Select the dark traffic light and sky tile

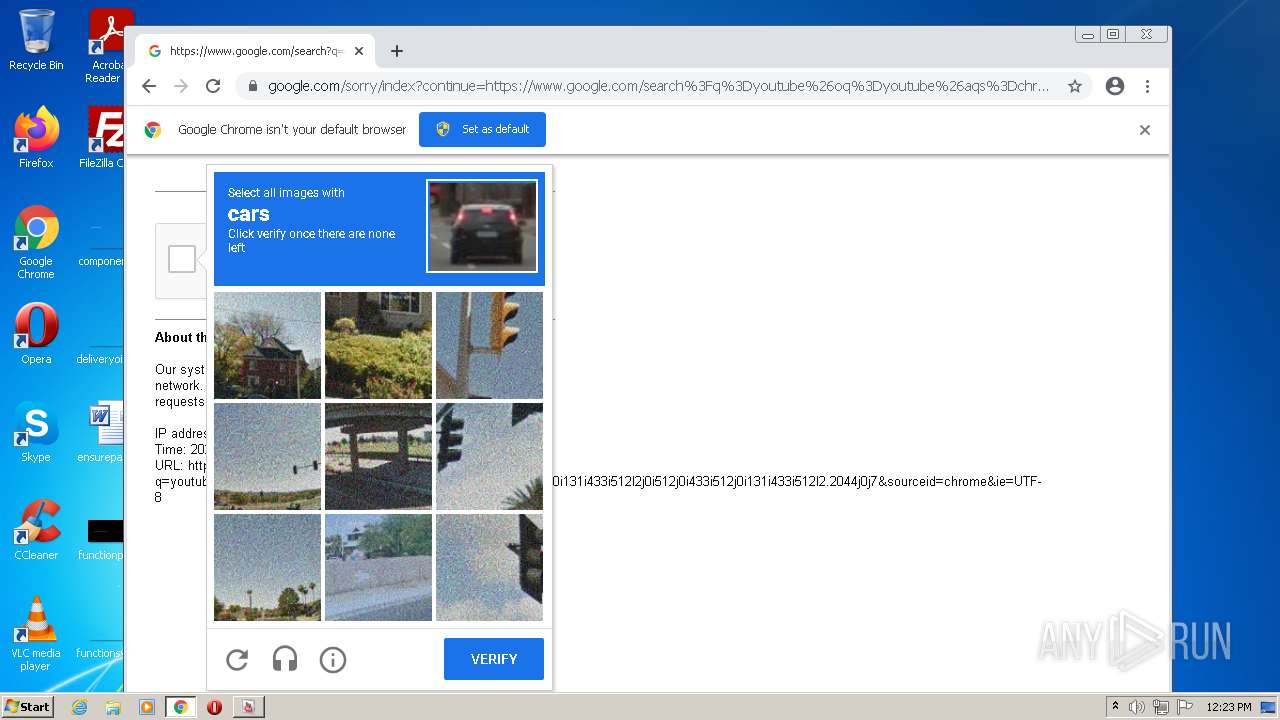click(489, 456)
